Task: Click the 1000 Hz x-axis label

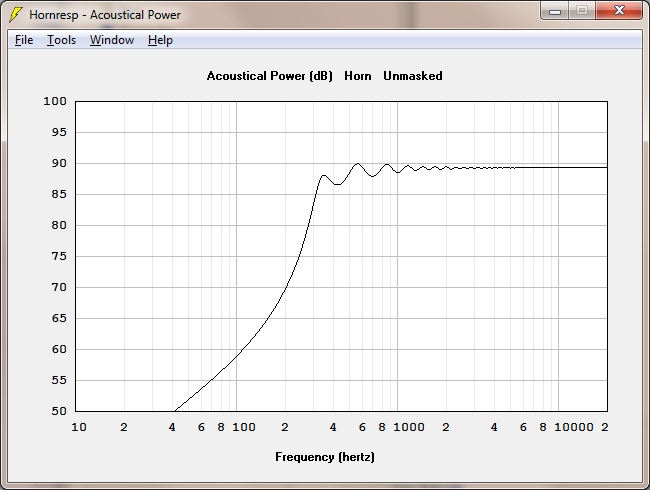Action: tap(409, 427)
